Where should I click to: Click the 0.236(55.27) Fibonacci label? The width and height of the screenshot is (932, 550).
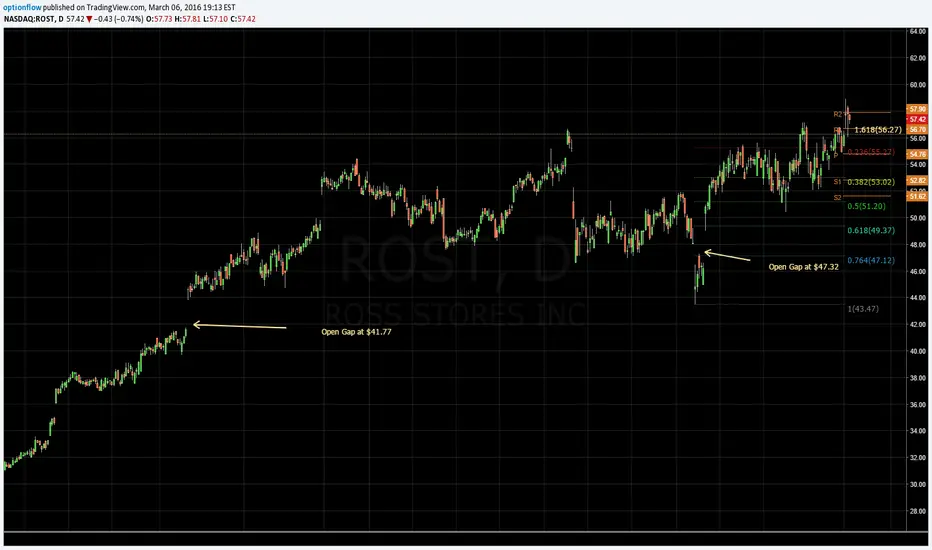pyautogui.click(x=871, y=152)
